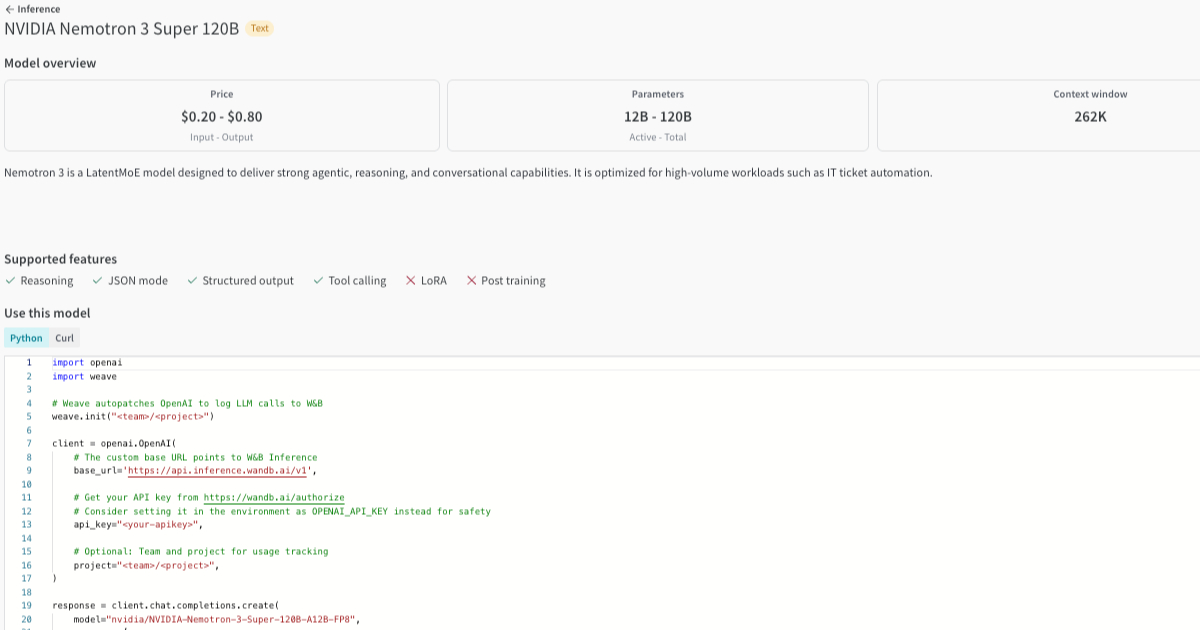The width and height of the screenshot is (1200, 630).
Task: Click the checkmark icon next to Reasoning
Action: (10, 281)
